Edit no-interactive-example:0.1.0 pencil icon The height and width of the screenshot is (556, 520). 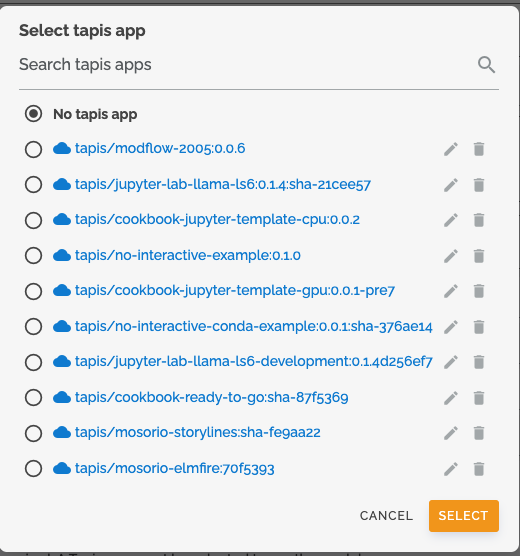tap(451, 256)
